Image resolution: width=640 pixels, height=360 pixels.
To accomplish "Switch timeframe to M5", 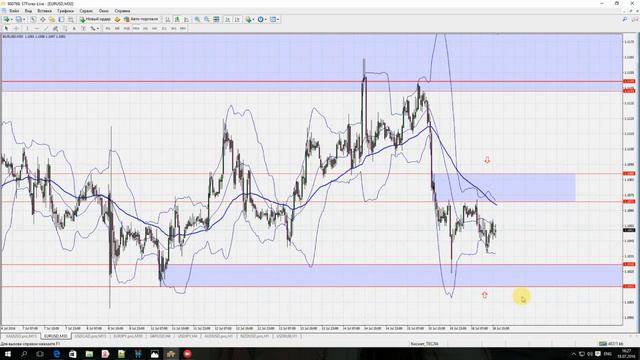I will (117, 29).
